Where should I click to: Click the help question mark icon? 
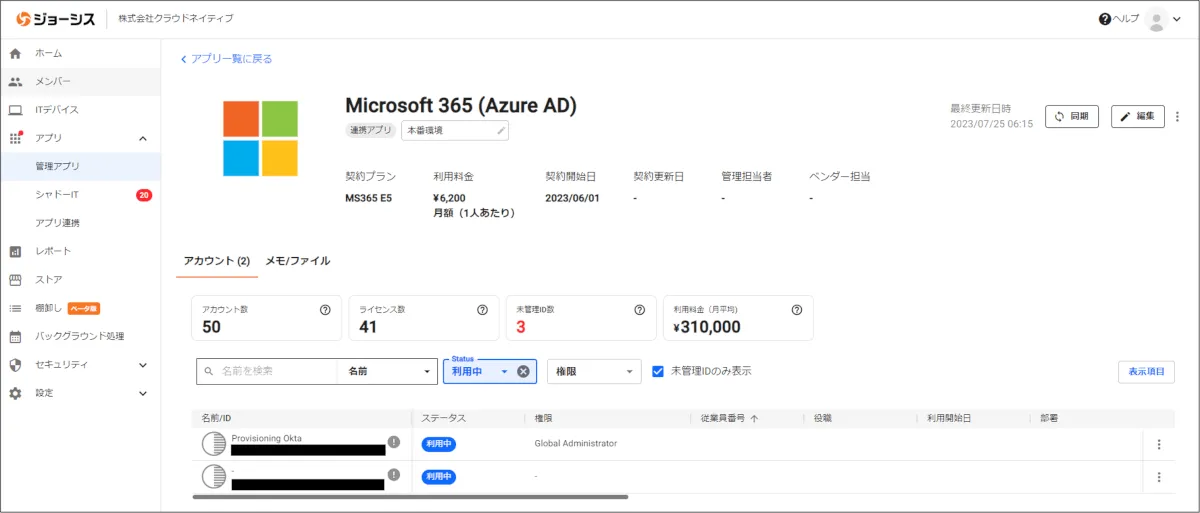(x=1105, y=19)
